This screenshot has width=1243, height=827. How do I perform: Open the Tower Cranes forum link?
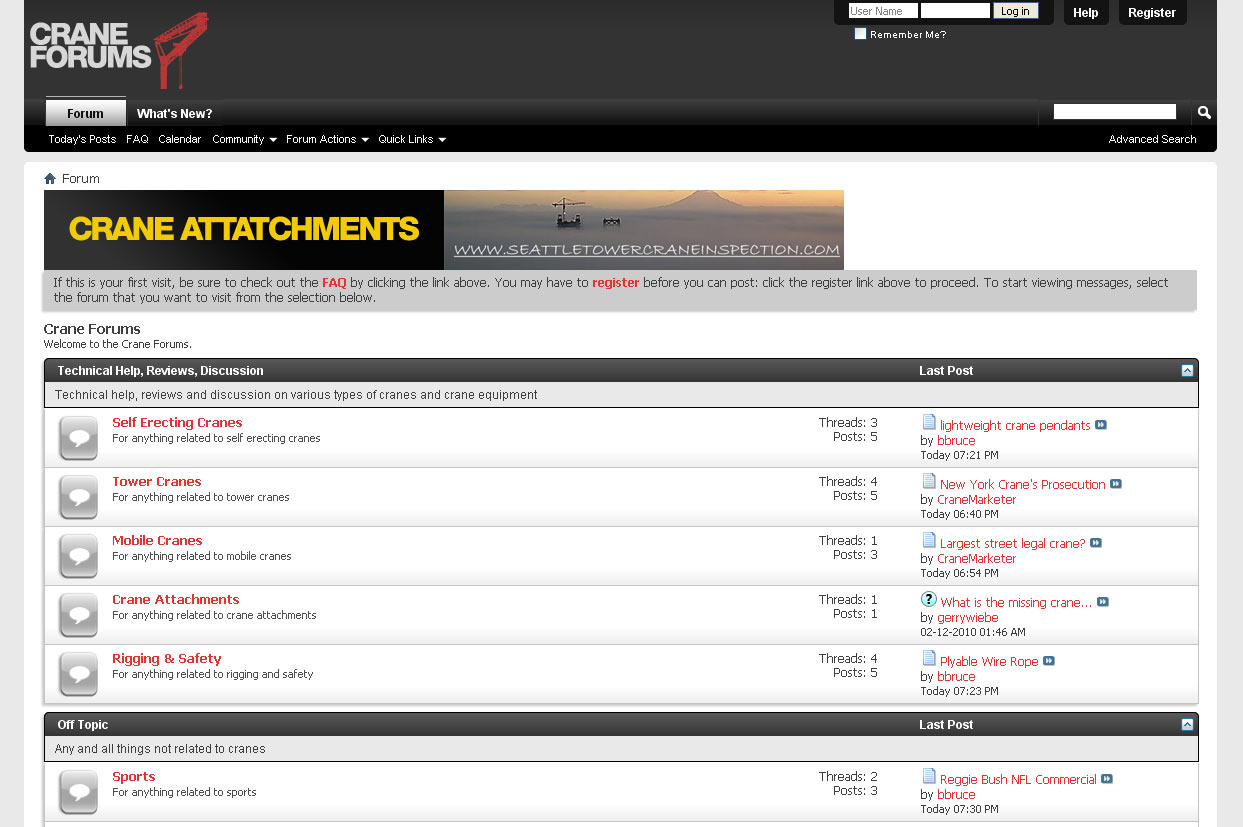(x=157, y=482)
